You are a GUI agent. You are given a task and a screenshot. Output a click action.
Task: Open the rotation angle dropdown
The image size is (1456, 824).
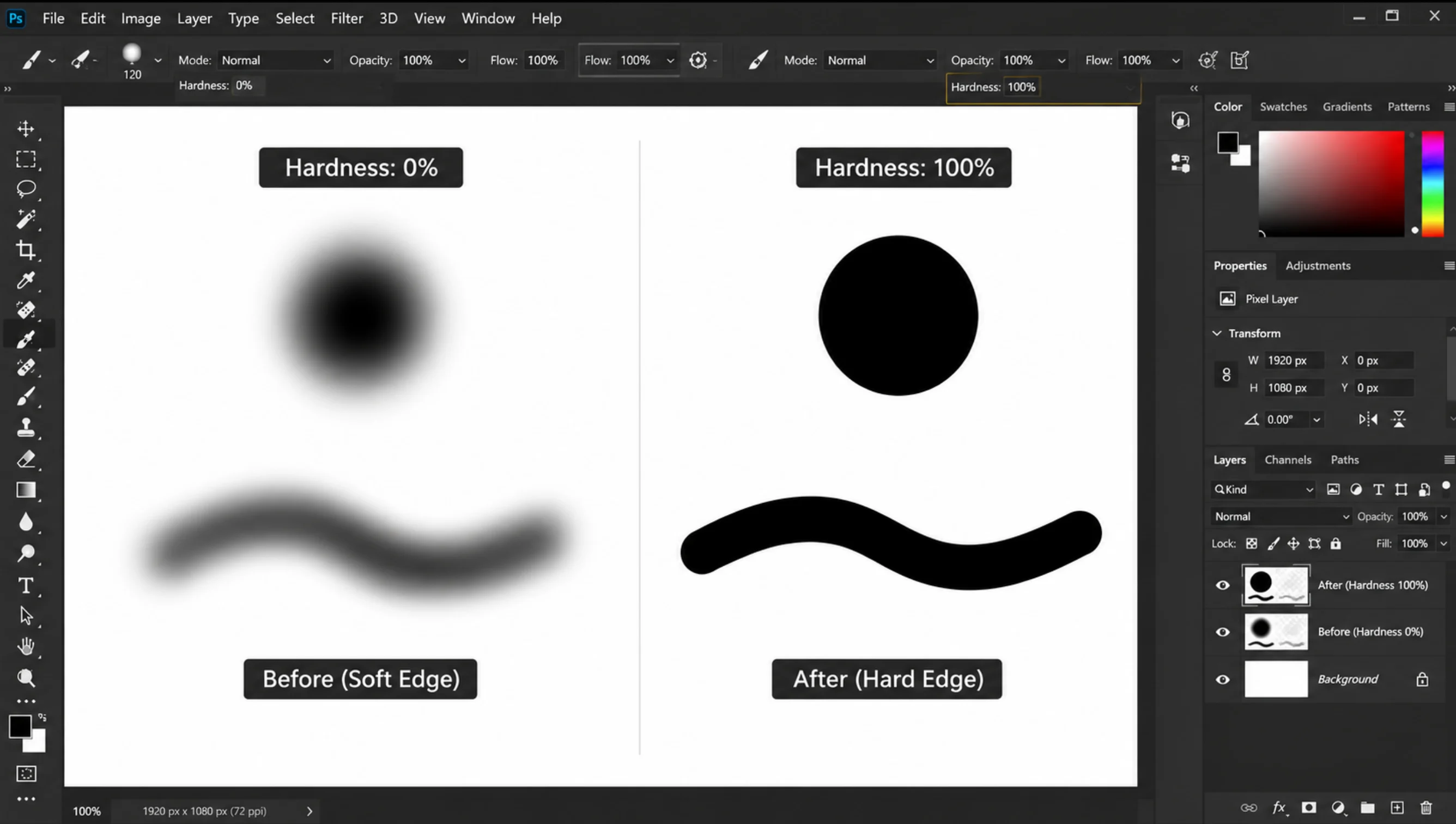click(1317, 420)
